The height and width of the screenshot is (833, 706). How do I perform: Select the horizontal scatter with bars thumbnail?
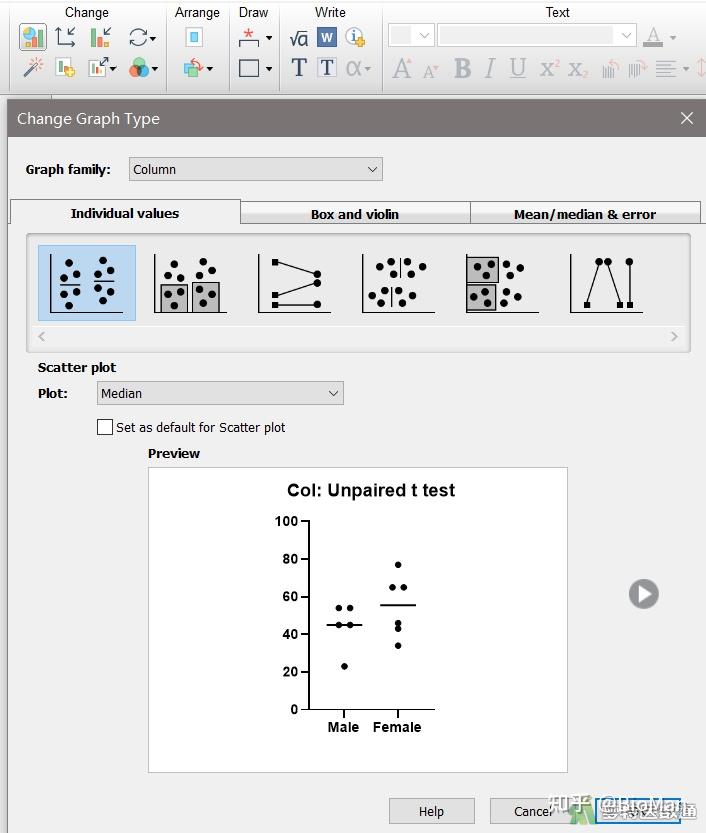[x=502, y=283]
